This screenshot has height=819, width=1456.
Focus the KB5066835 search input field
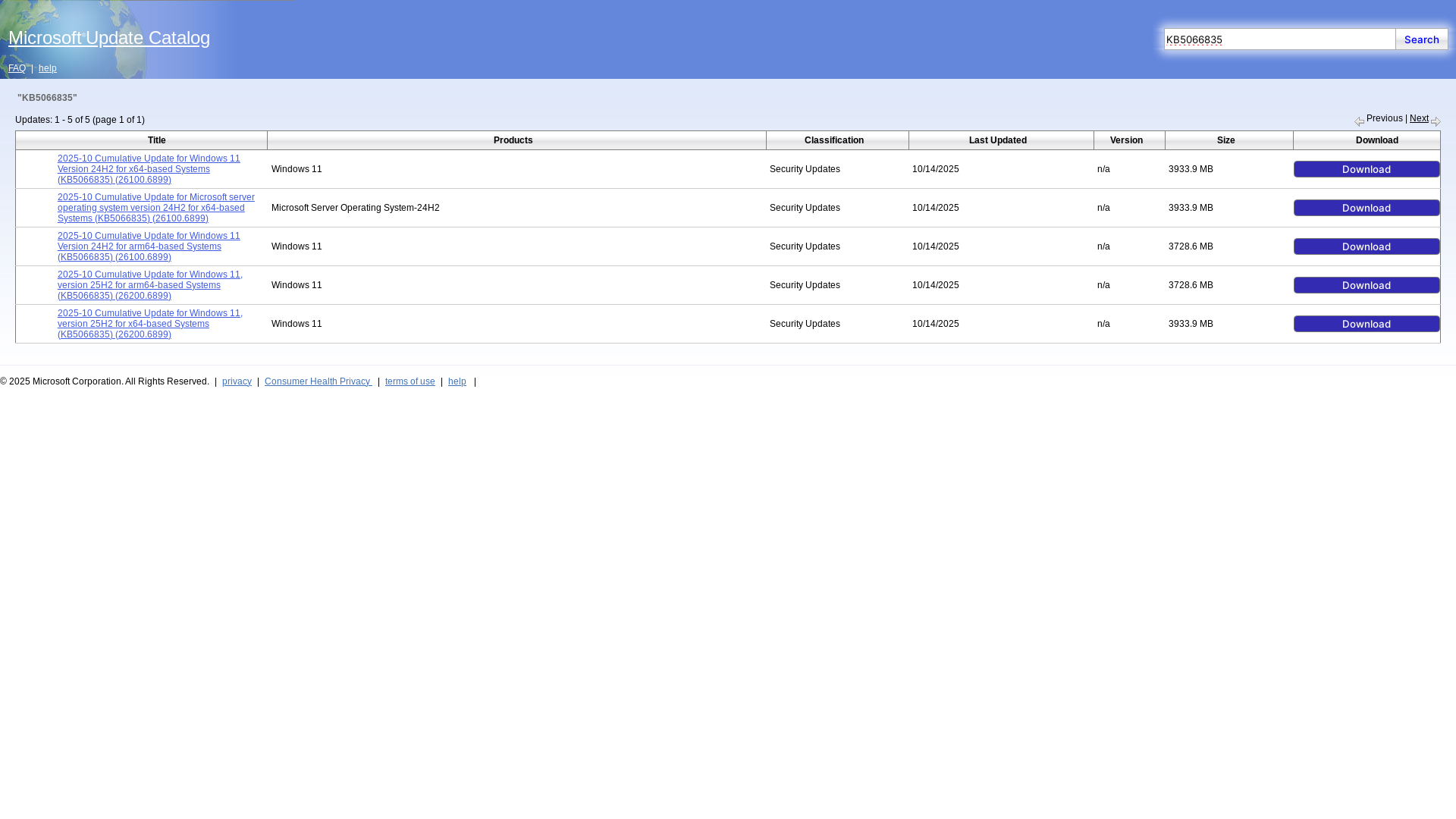pyautogui.click(x=1279, y=39)
